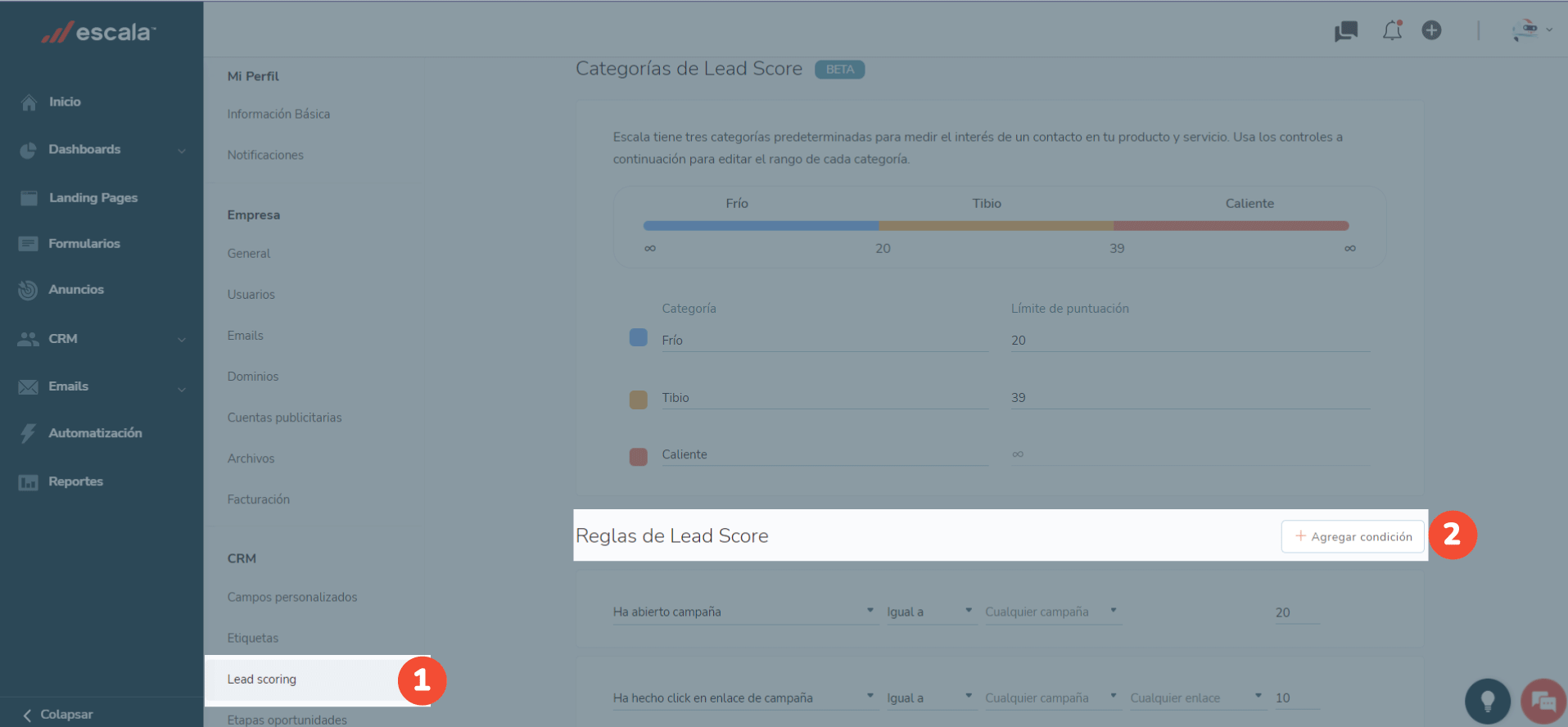Screen dimensions: 1568x727
Task: Collapse the sidebar with Colapsar
Action: coord(57,714)
